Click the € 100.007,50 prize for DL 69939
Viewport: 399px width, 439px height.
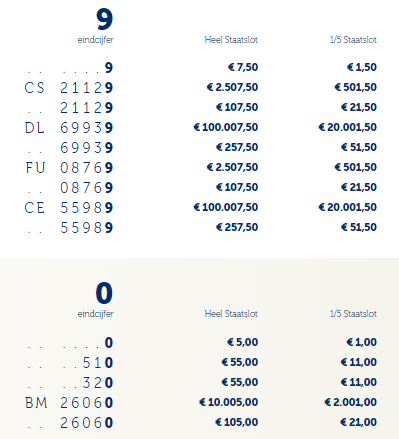(226, 127)
